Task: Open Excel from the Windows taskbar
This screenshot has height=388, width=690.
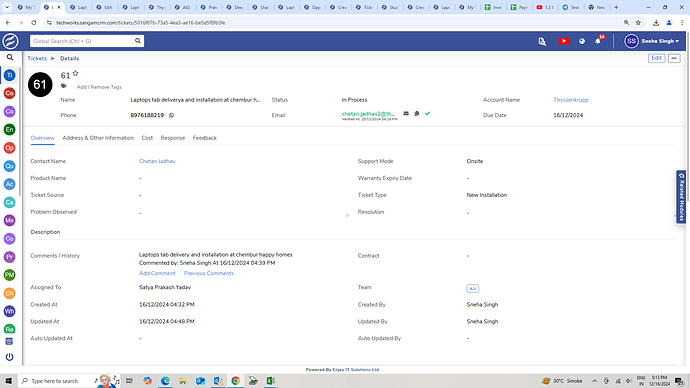Action: 270,381
